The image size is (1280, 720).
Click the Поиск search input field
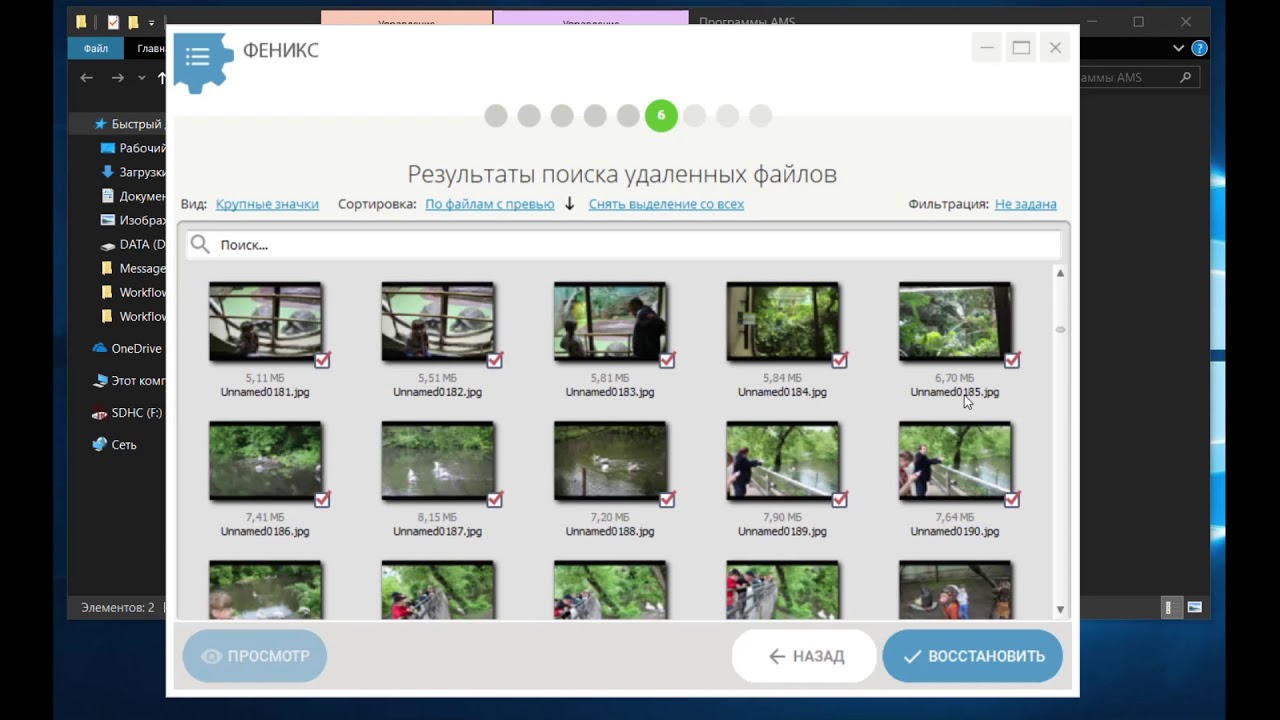click(624, 244)
